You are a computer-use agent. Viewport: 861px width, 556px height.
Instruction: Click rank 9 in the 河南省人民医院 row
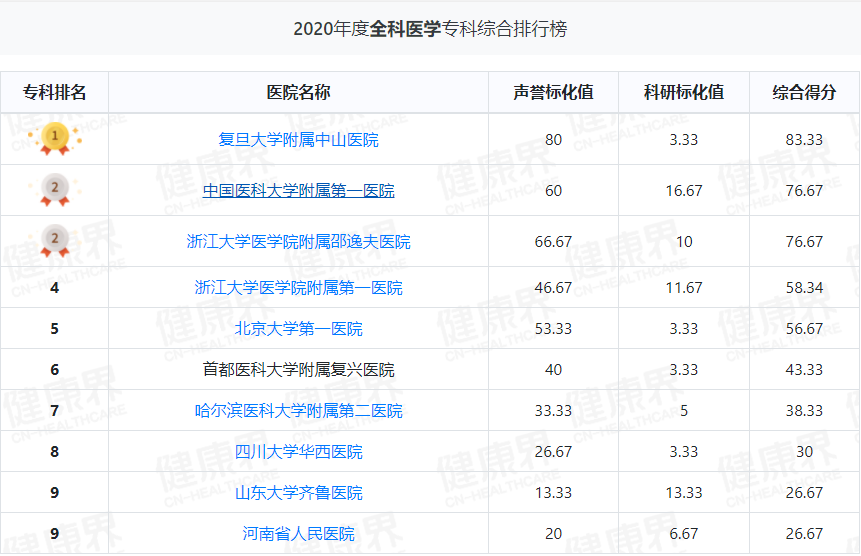(x=54, y=533)
